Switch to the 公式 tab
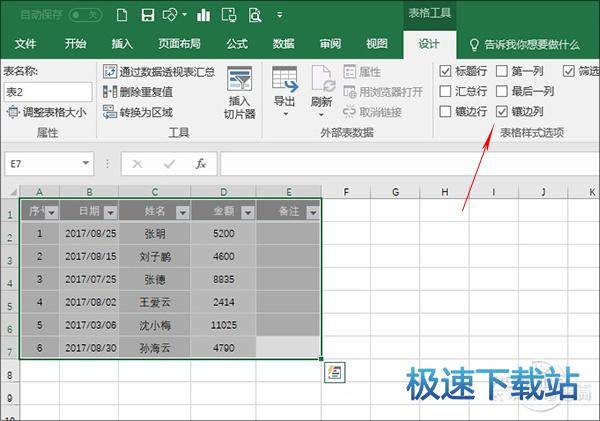Viewport: 600px width, 421px height. click(x=237, y=44)
